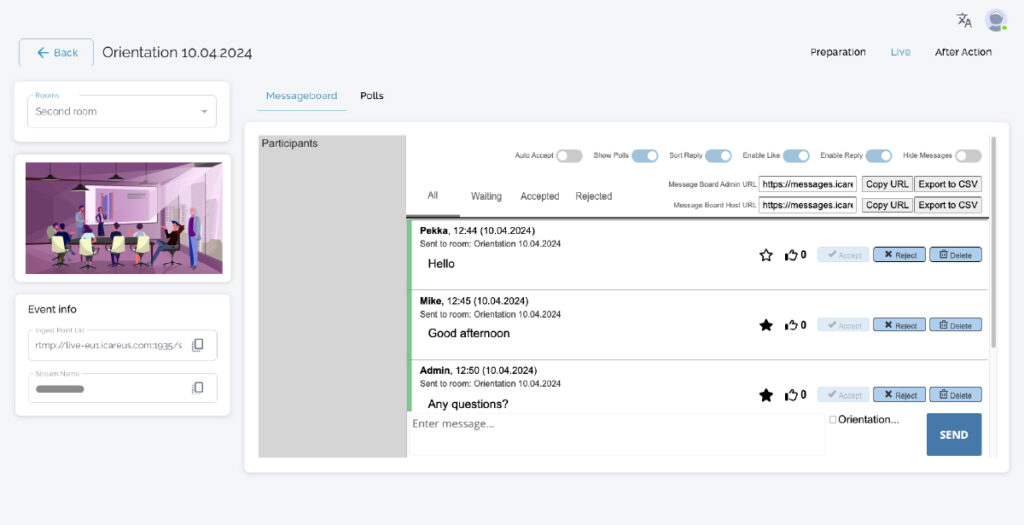Copy the Stream Name value
Image resolution: width=1024 pixels, height=525 pixels.
tap(198, 388)
